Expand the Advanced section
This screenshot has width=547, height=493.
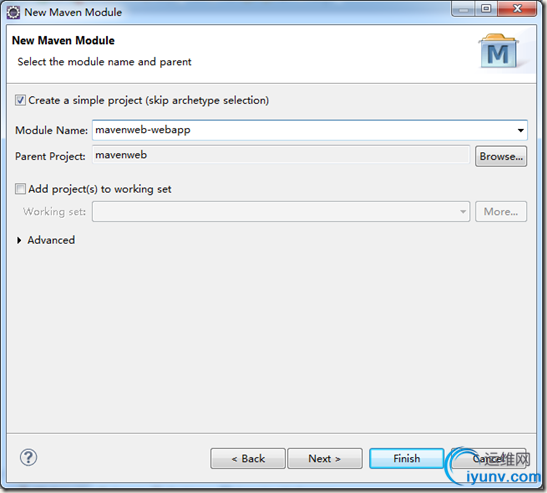pyautogui.click(x=19, y=240)
